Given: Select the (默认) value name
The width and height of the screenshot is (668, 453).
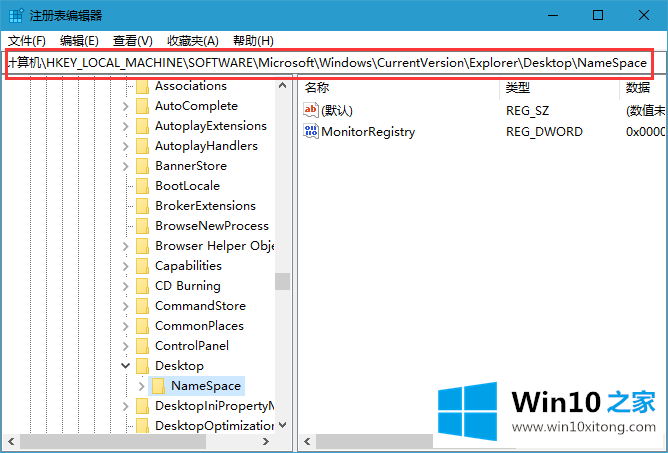Looking at the screenshot, I should coord(337,111).
